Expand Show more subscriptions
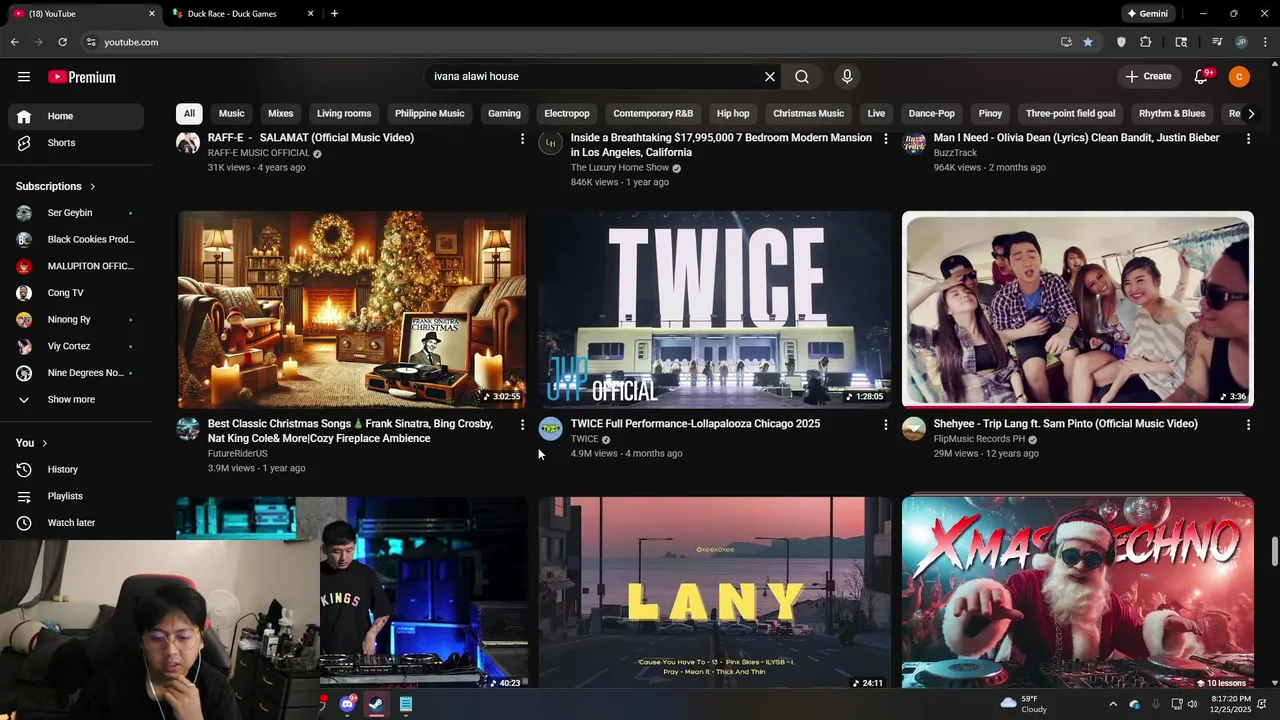1280x720 pixels. [x=76, y=400]
